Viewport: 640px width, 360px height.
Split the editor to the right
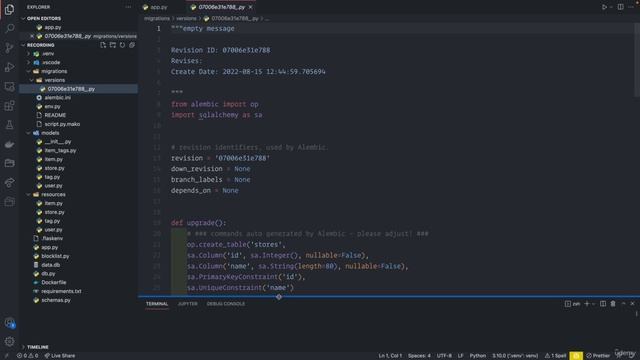620,7
